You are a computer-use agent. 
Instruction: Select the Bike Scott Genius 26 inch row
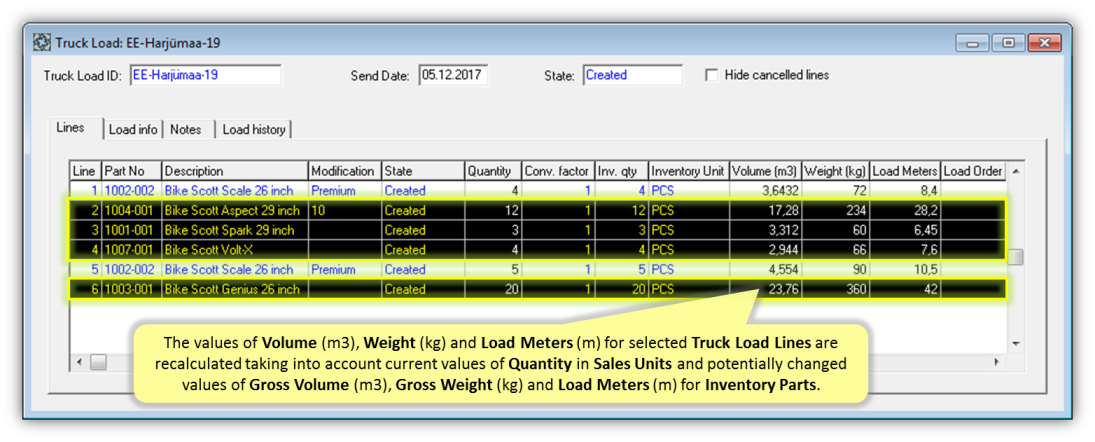click(538, 289)
